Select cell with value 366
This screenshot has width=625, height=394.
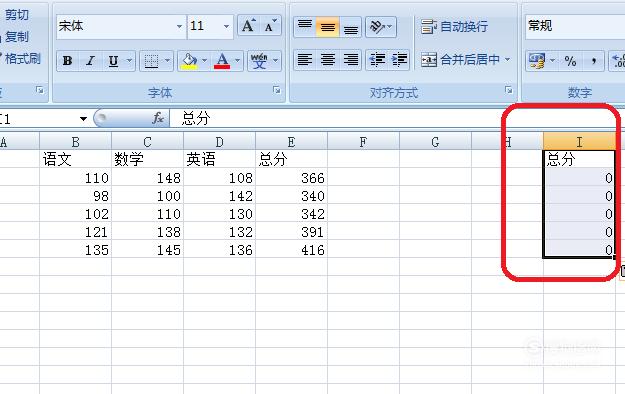pos(291,178)
